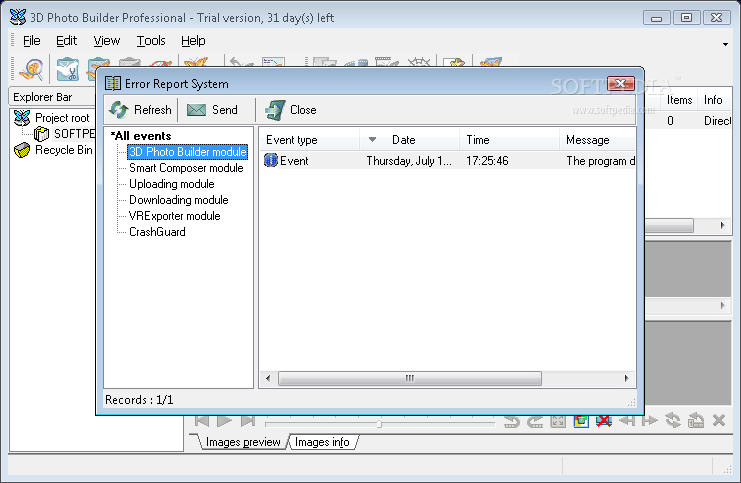Image resolution: width=741 pixels, height=483 pixels.
Task: Select Project root in the Explorer Bar
Action: (62, 118)
